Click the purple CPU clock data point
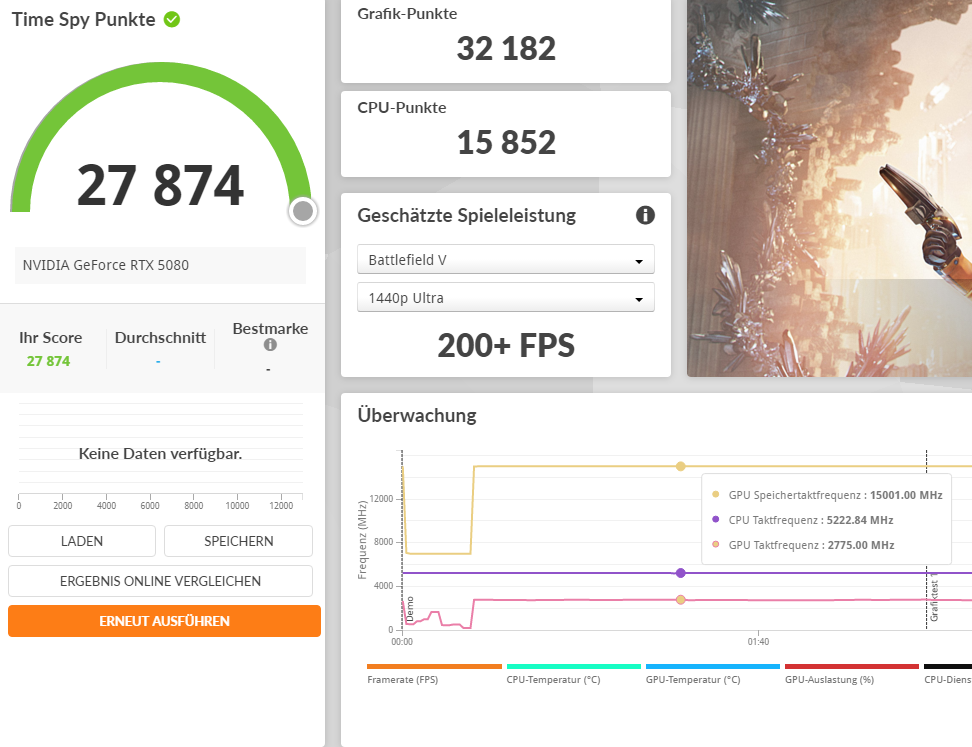972x747 pixels. tap(681, 573)
